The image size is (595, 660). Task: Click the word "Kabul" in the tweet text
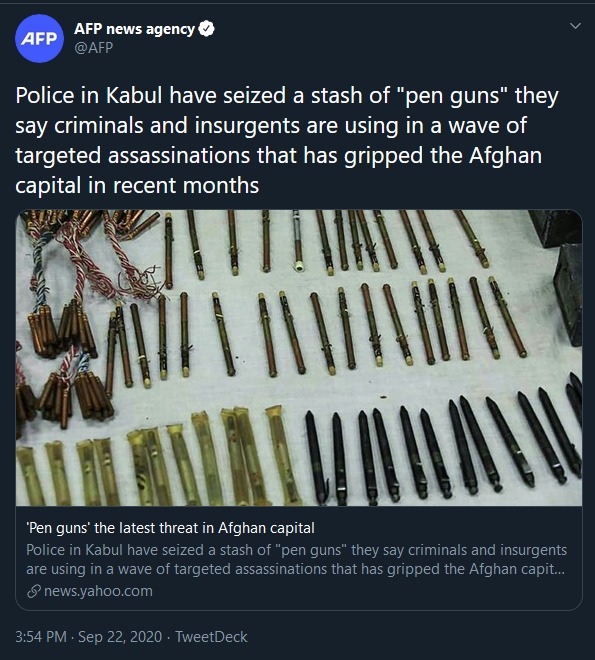tap(134, 95)
